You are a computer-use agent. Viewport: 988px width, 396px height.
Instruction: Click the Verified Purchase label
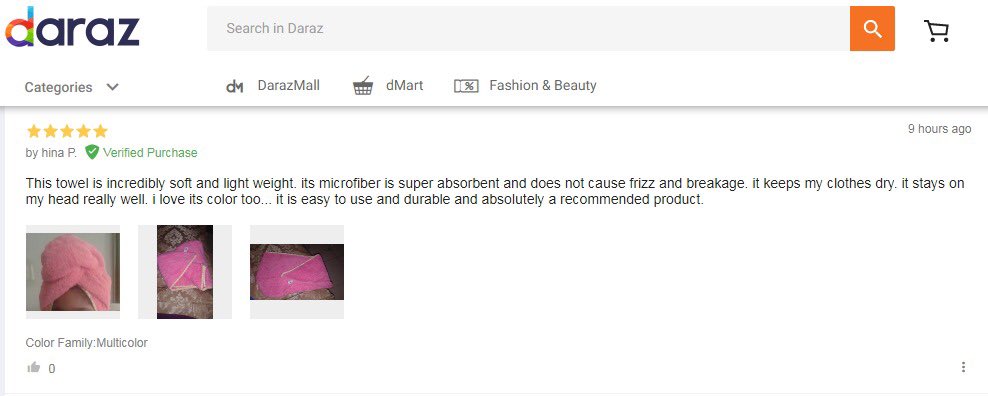(150, 153)
